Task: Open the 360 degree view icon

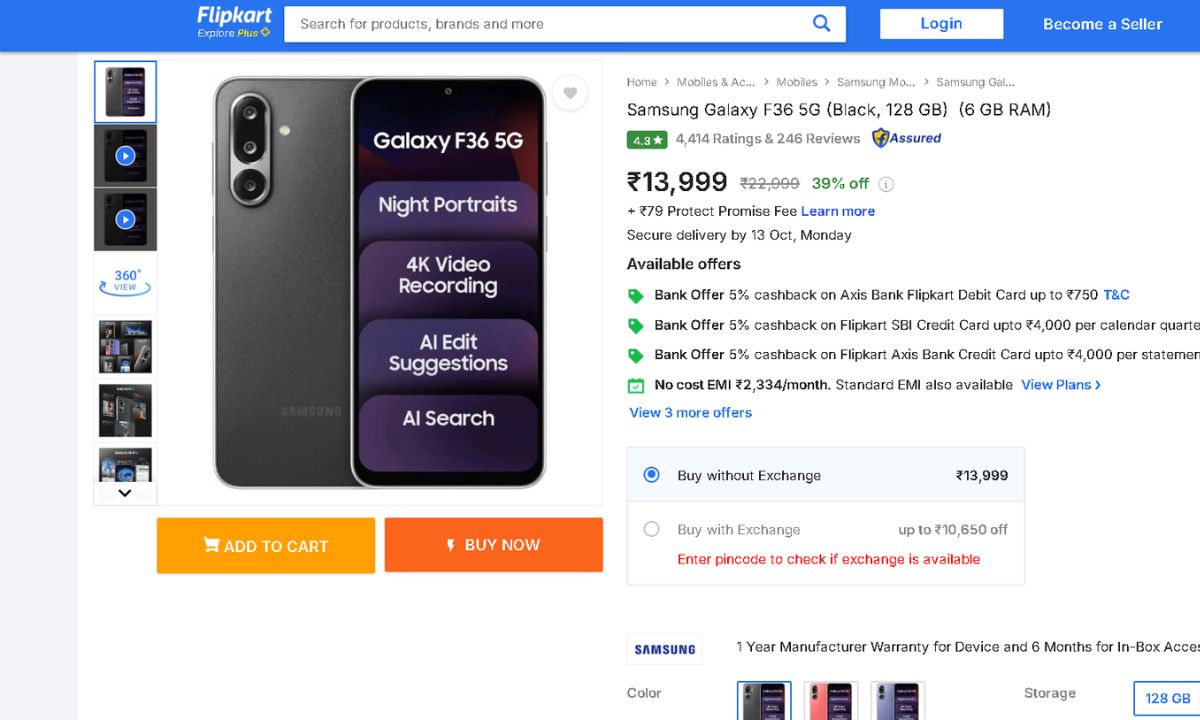Action: coord(125,281)
